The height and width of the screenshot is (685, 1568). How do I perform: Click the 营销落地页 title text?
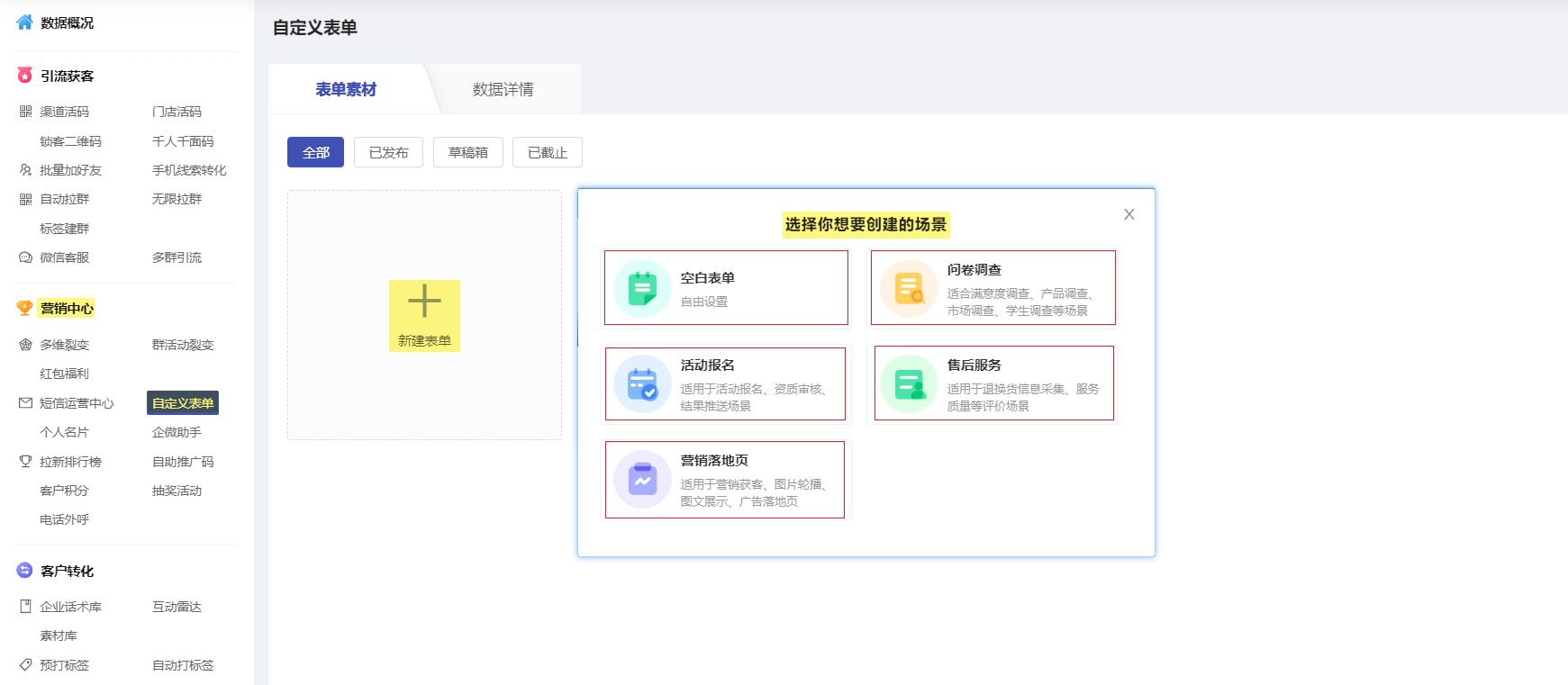(714, 461)
